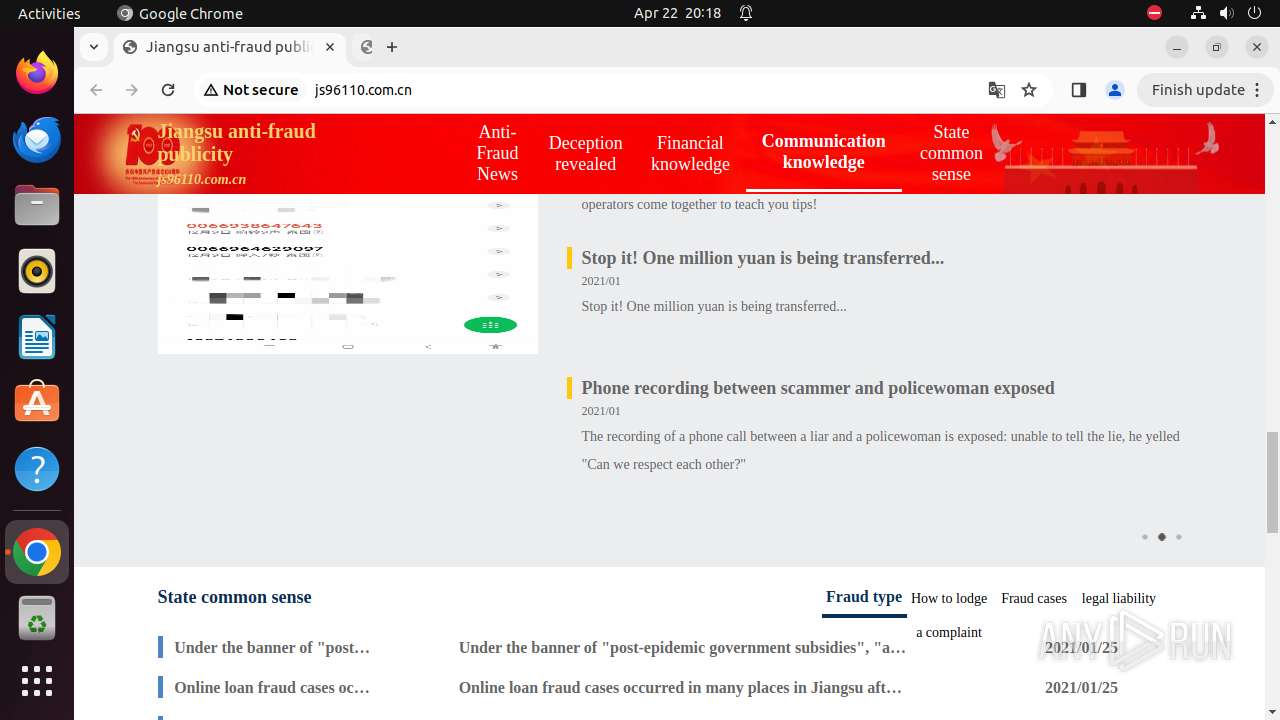Select the Google Chrome dock icon
1280x720 pixels.
[37, 552]
